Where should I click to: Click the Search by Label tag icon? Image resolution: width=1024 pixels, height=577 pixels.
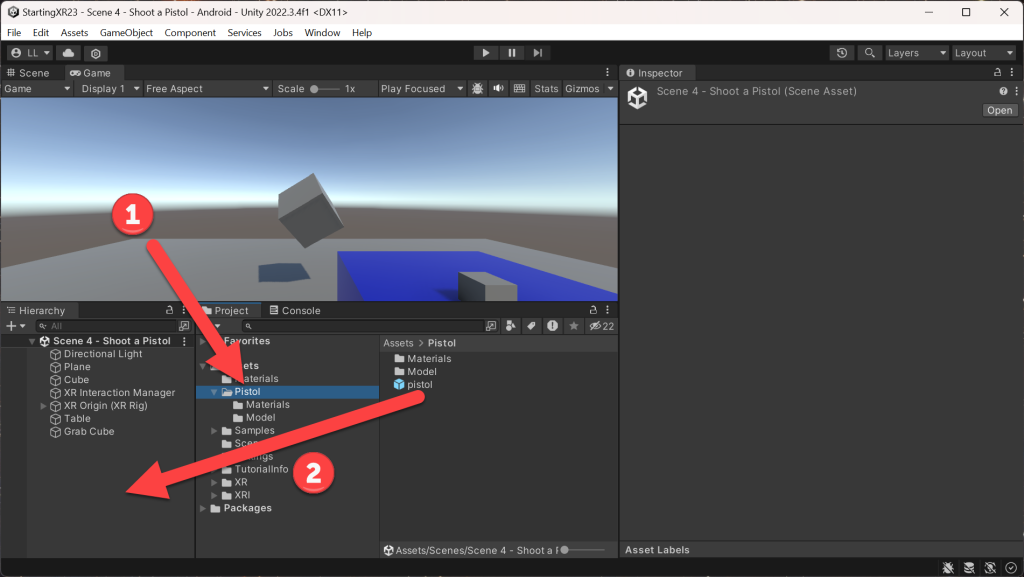(532, 326)
